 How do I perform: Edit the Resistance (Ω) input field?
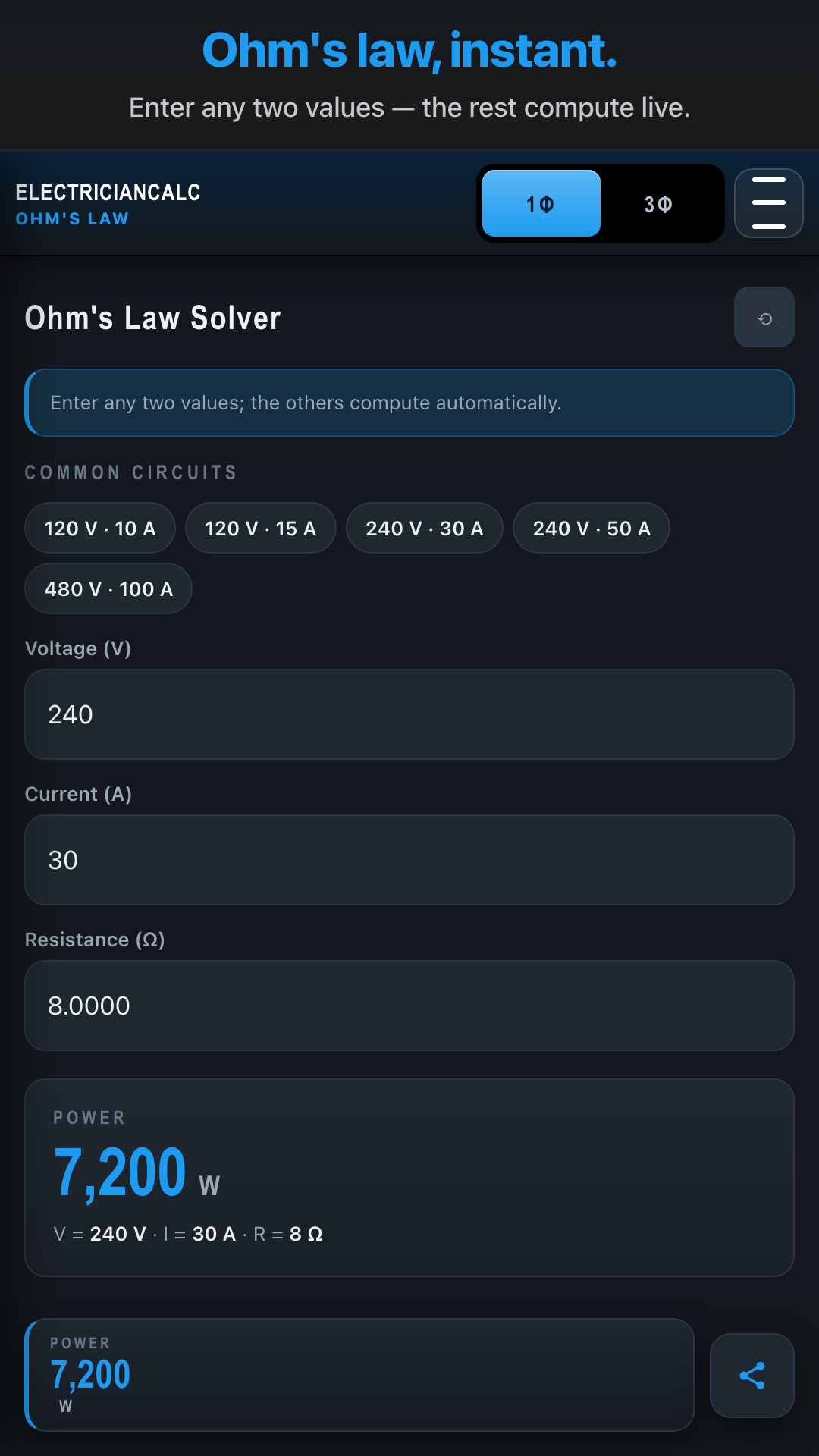pos(409,1006)
